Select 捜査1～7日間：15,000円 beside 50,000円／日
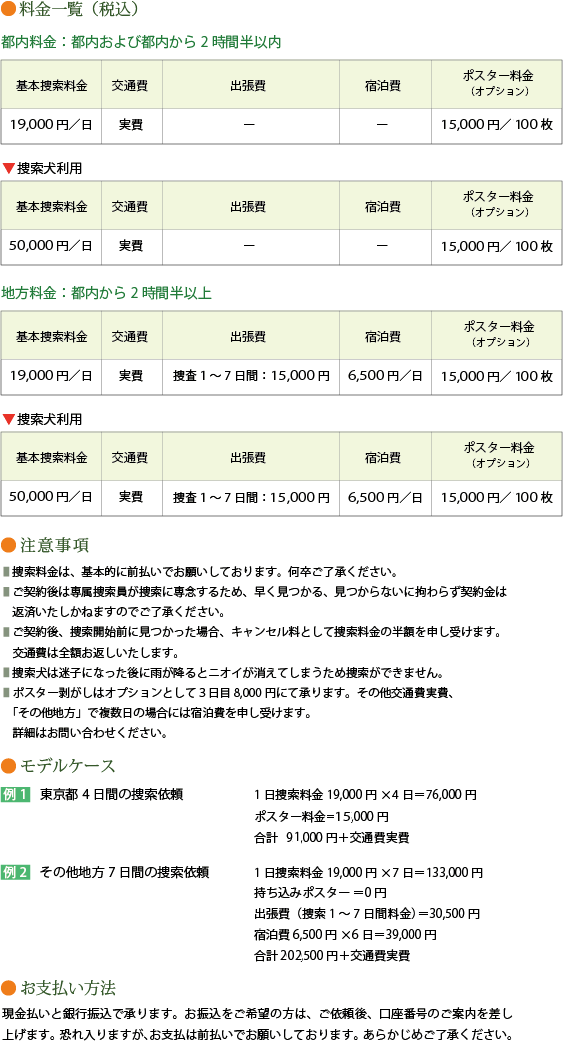Image resolution: width=563 pixels, height=1043 pixels. [x=251, y=497]
